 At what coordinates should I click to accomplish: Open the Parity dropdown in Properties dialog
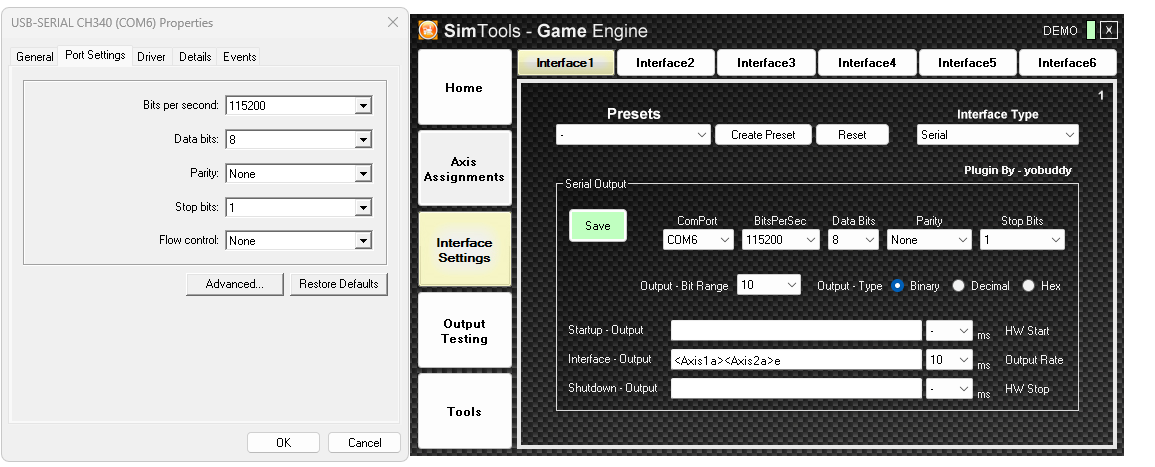click(362, 174)
